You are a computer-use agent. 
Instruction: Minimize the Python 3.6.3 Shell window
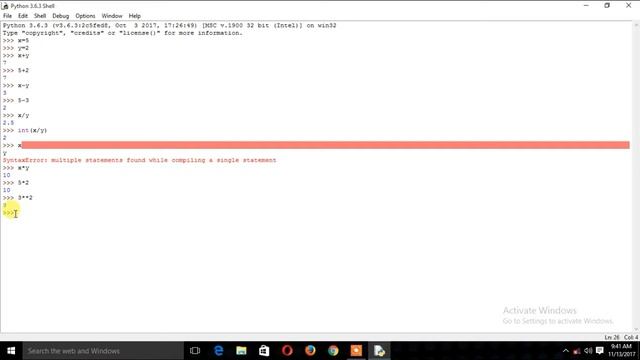tap(586, 6)
